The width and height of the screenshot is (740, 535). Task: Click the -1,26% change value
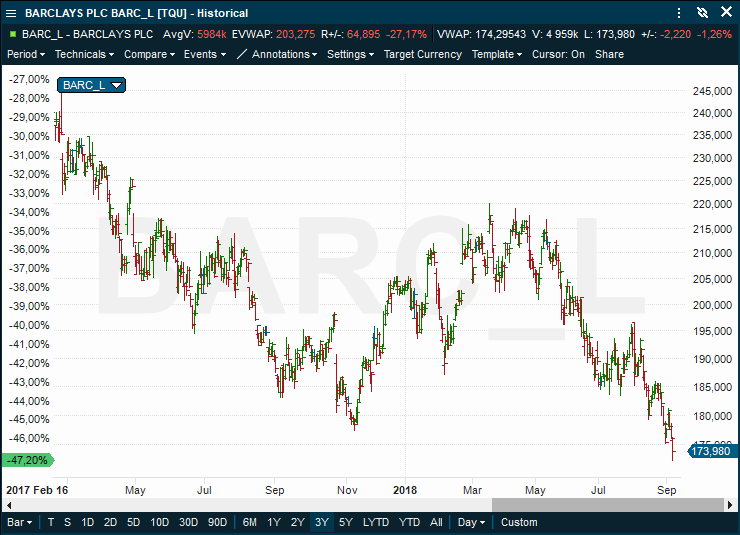715,34
